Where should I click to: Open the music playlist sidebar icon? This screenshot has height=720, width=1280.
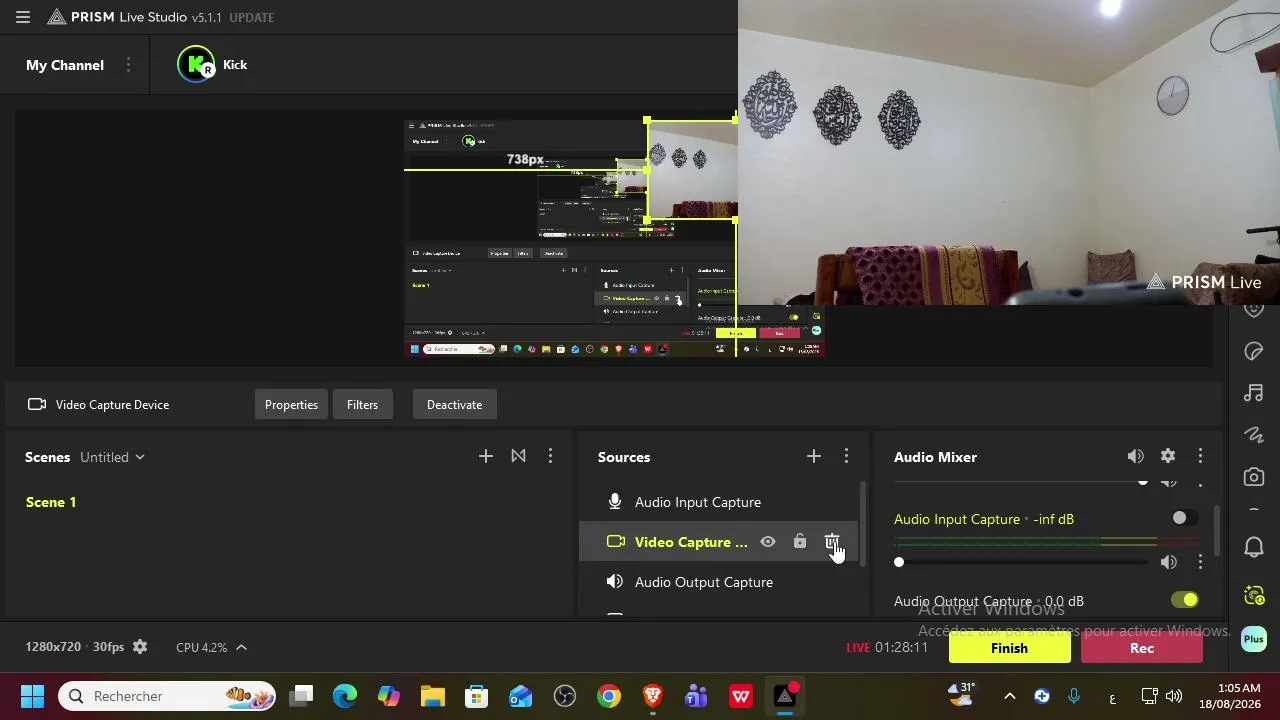(1254, 393)
